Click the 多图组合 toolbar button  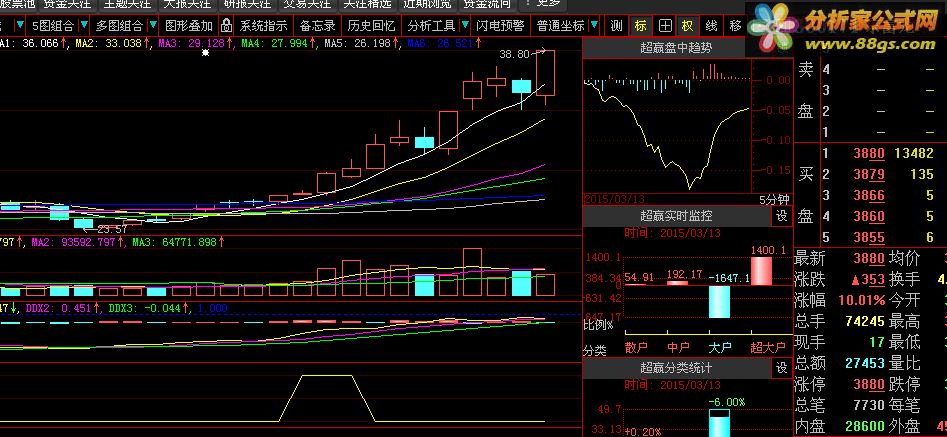[119, 26]
